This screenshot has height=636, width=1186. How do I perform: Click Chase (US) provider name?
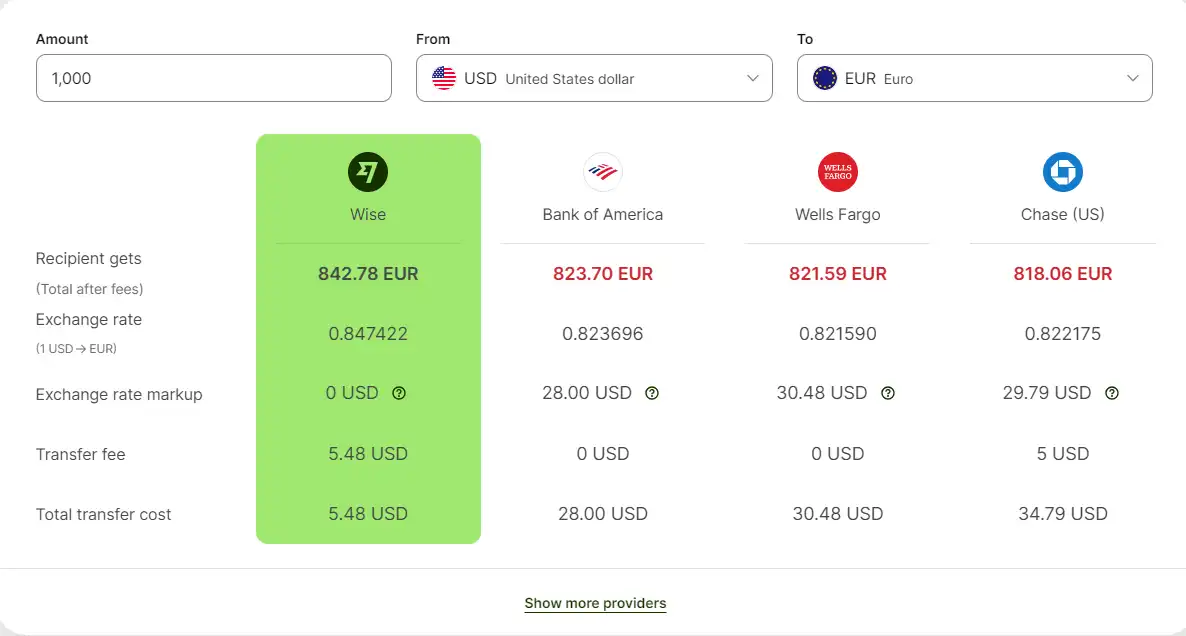[x=1062, y=214]
